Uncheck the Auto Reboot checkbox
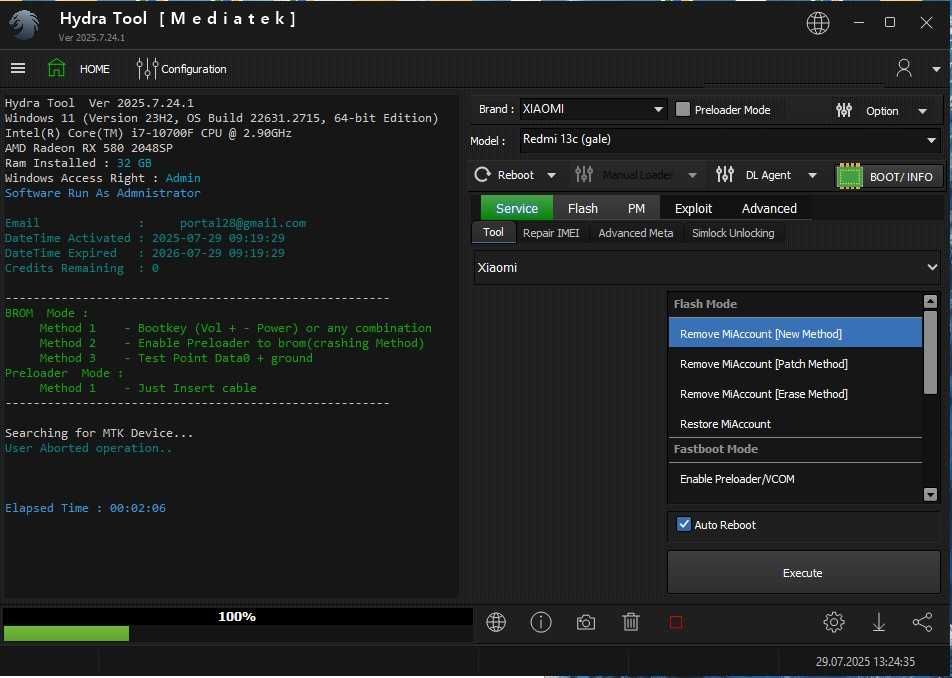 click(x=684, y=524)
